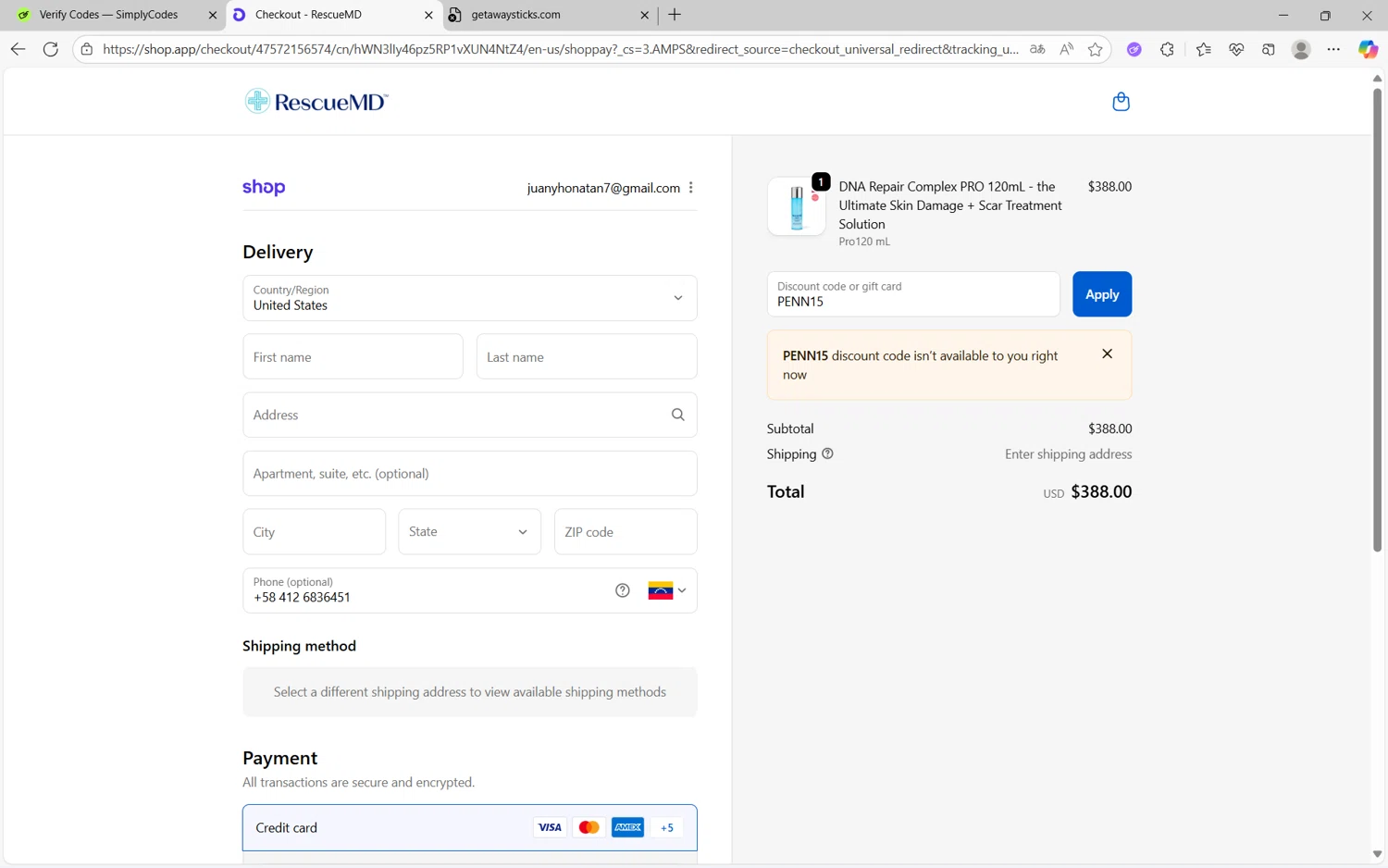Open the browser profile avatar
1388x868 pixels.
tap(1301, 49)
